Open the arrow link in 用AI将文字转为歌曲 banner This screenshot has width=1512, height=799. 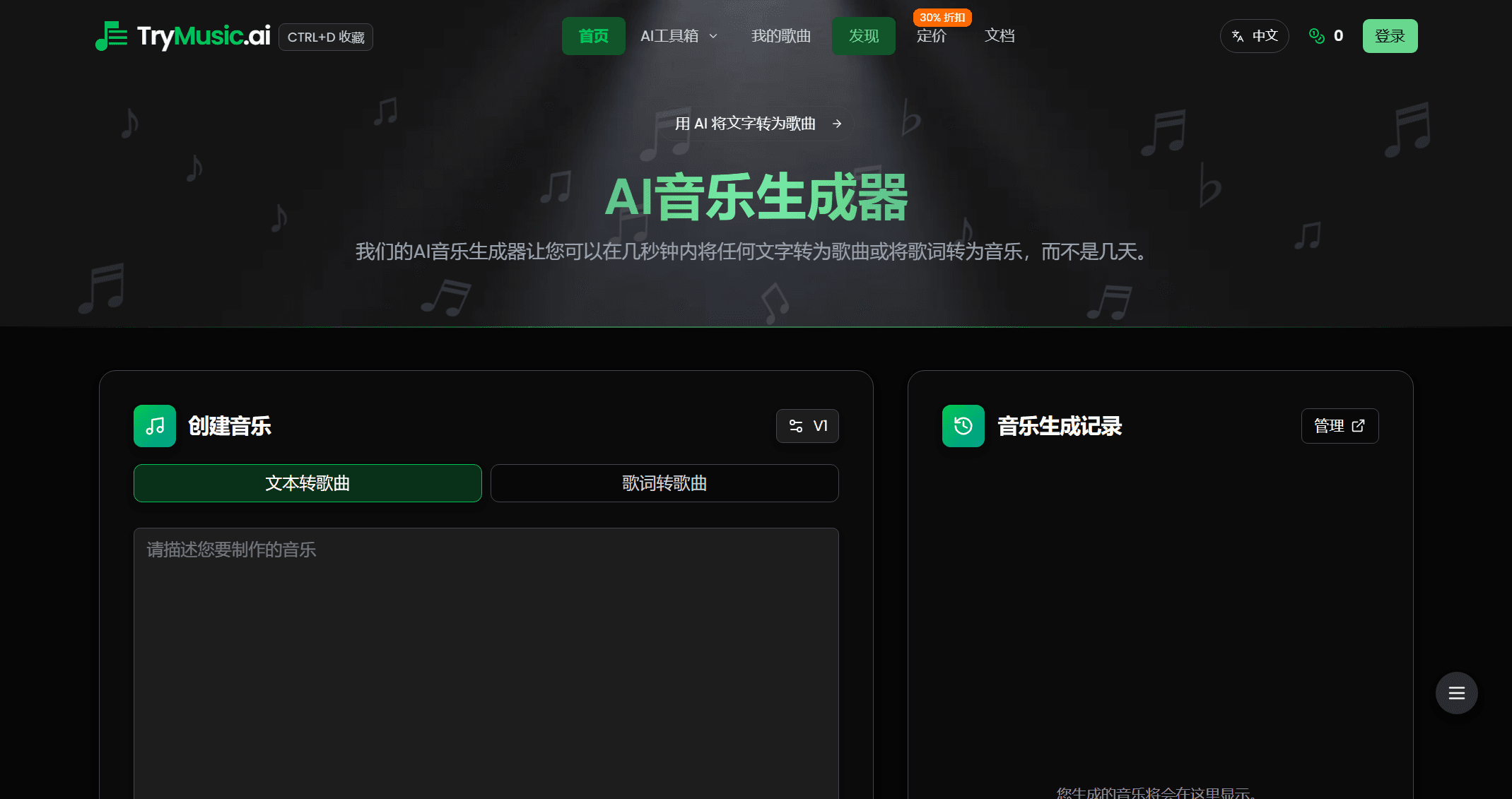(838, 124)
